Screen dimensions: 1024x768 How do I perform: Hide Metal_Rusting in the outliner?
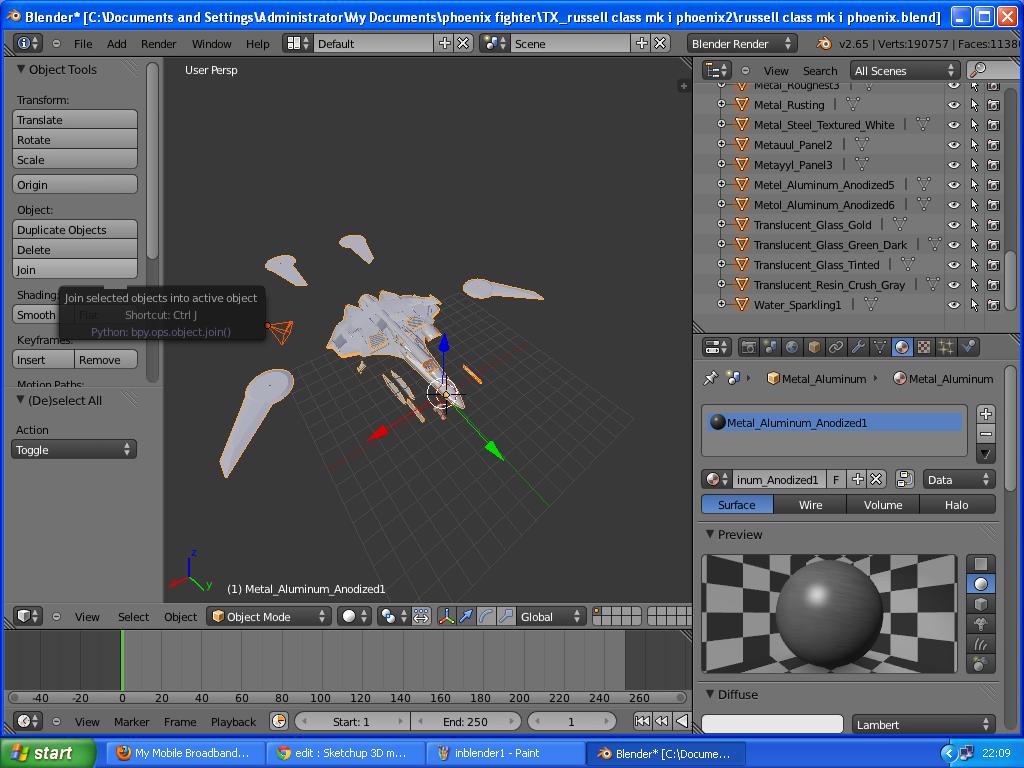click(953, 104)
